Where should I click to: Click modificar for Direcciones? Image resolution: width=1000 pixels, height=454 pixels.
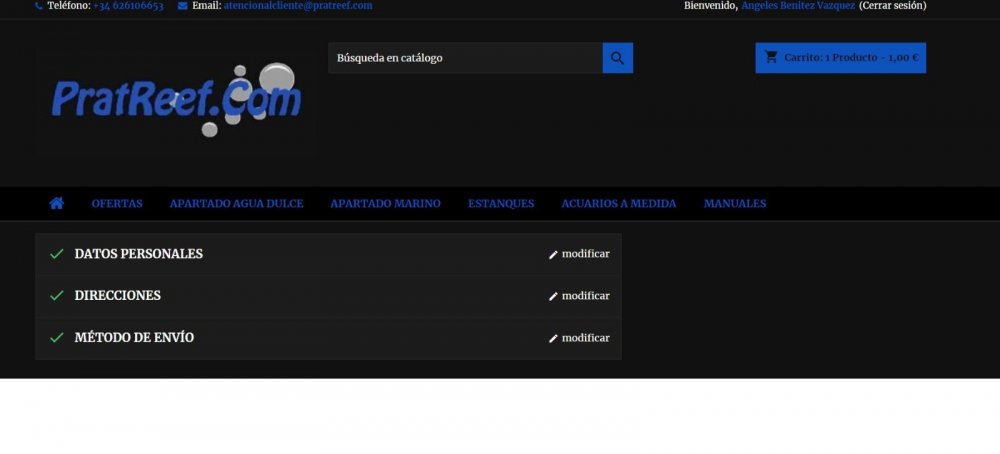coord(579,296)
